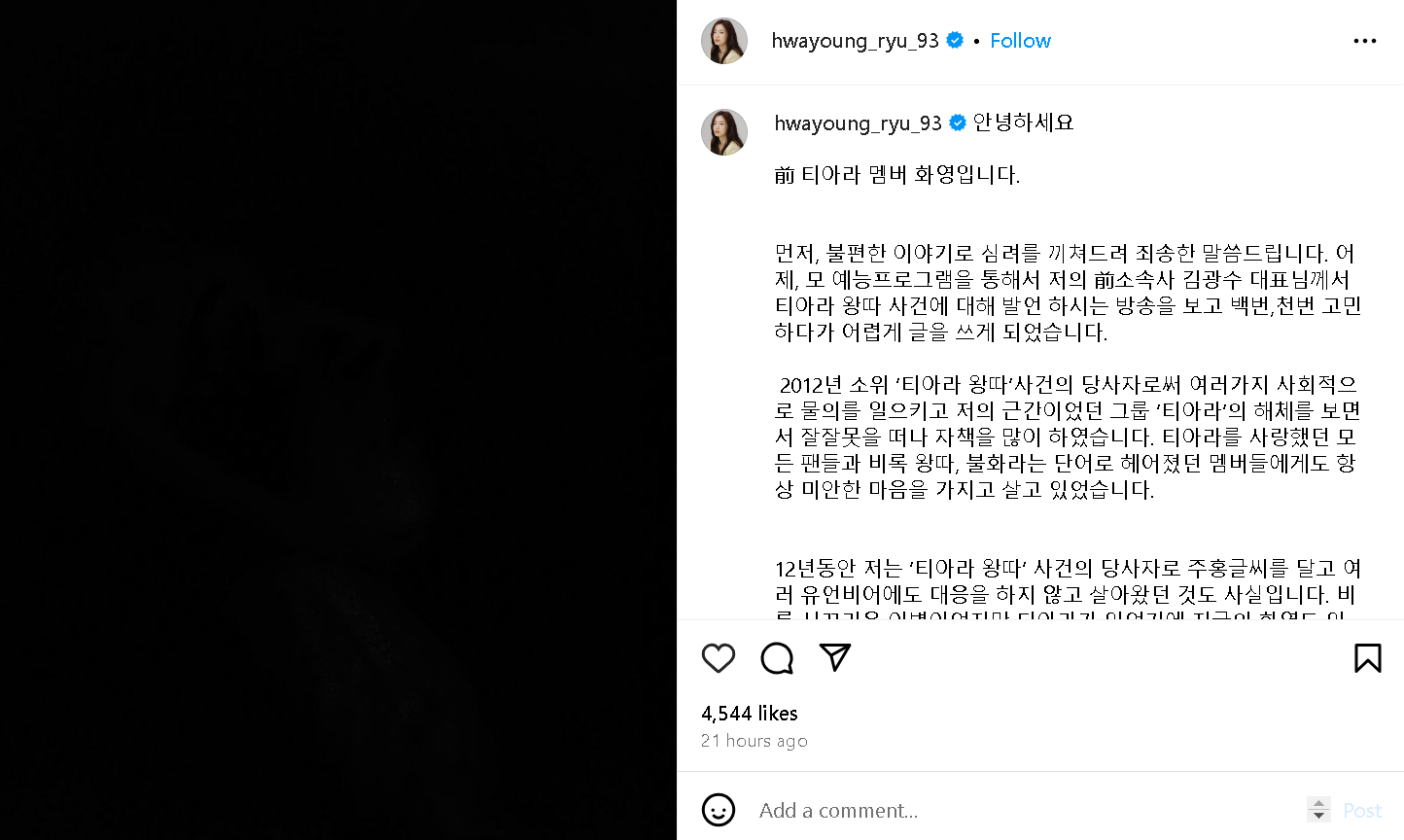Click the caption author avatar
The width and height of the screenshot is (1404, 840).
click(724, 132)
